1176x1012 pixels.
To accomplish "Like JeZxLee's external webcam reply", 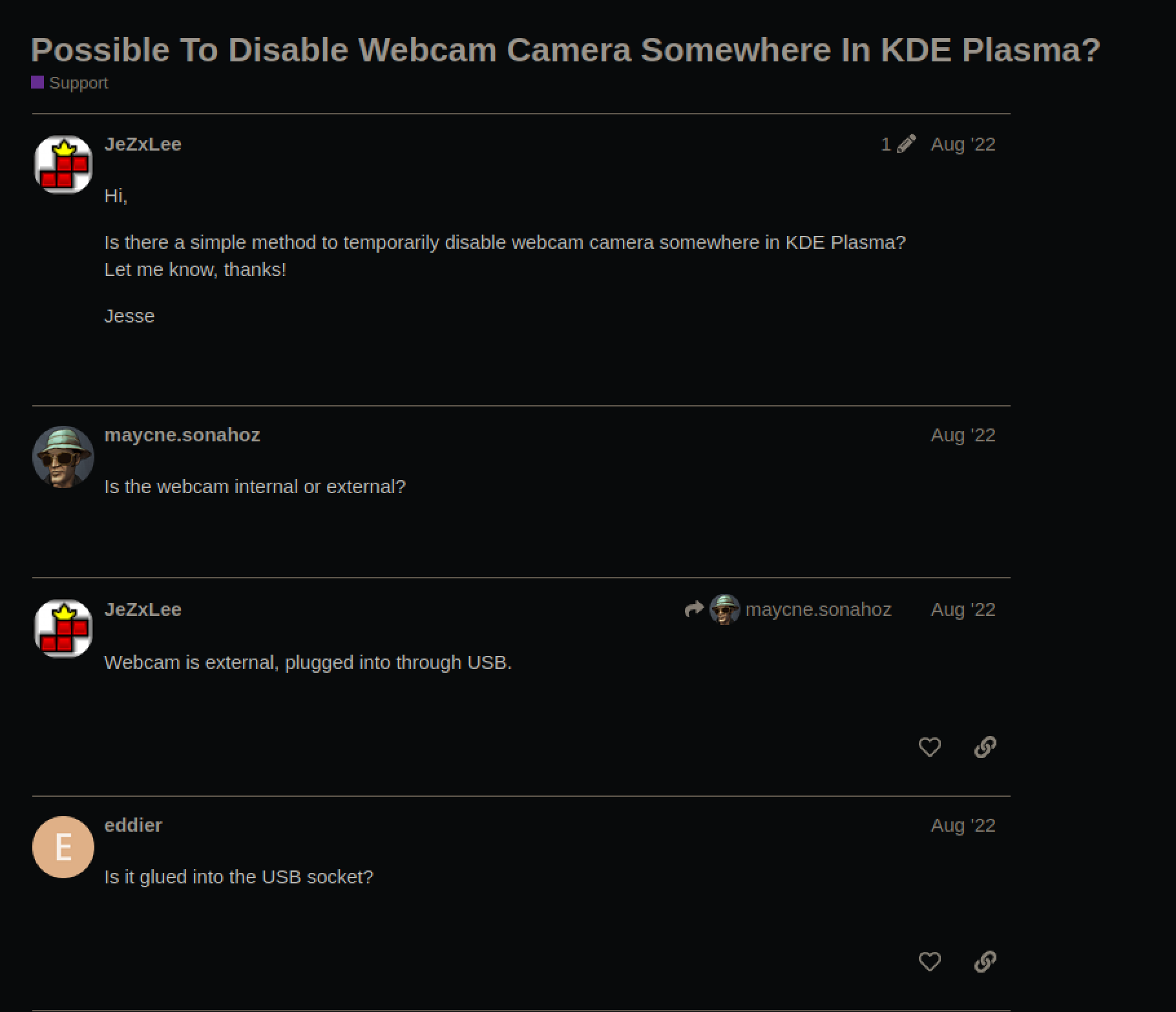I will coord(929,747).
